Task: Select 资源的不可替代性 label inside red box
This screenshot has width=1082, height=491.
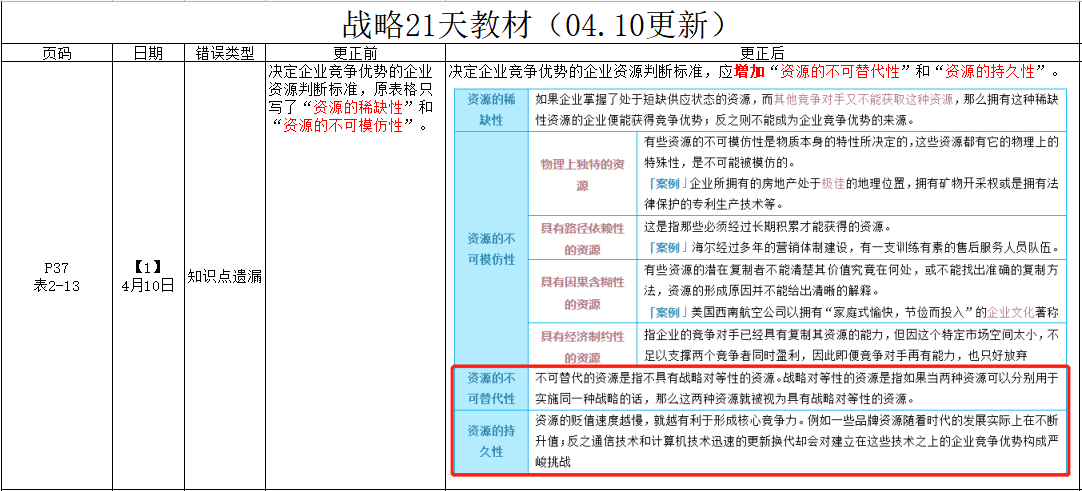Action: point(491,389)
